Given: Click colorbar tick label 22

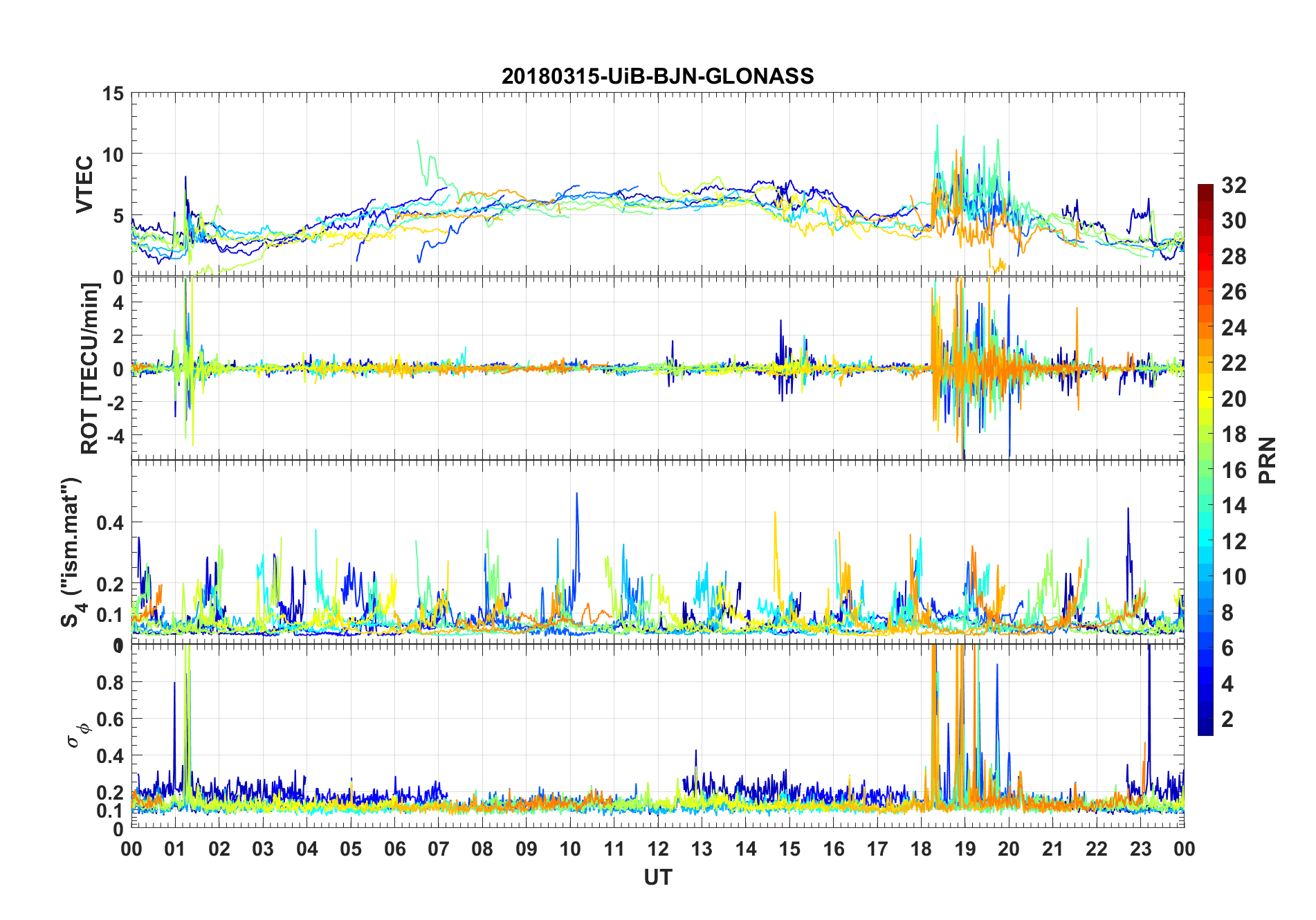Looking at the screenshot, I should (1234, 362).
